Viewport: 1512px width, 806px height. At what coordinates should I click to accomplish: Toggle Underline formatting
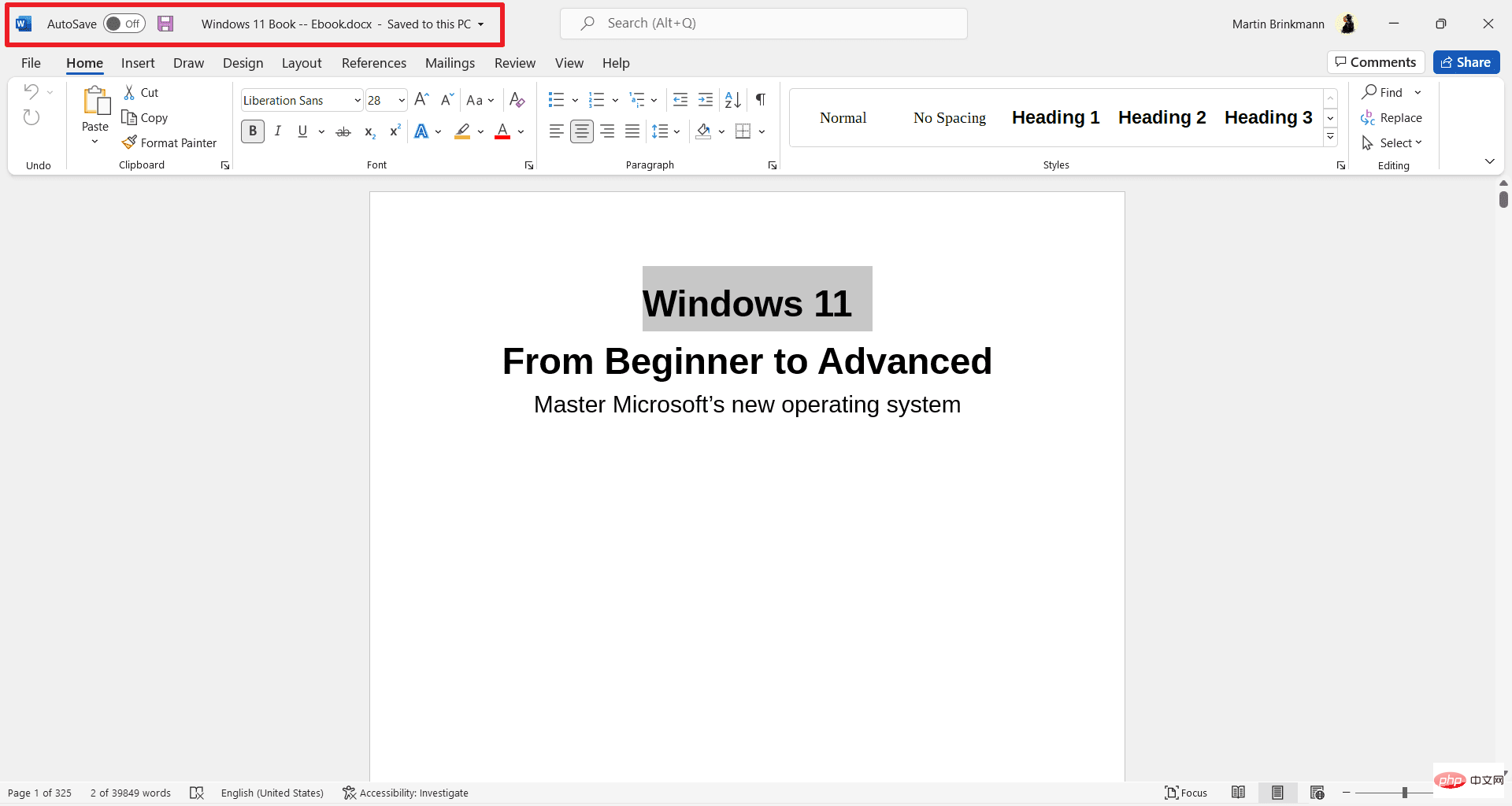pyautogui.click(x=302, y=131)
